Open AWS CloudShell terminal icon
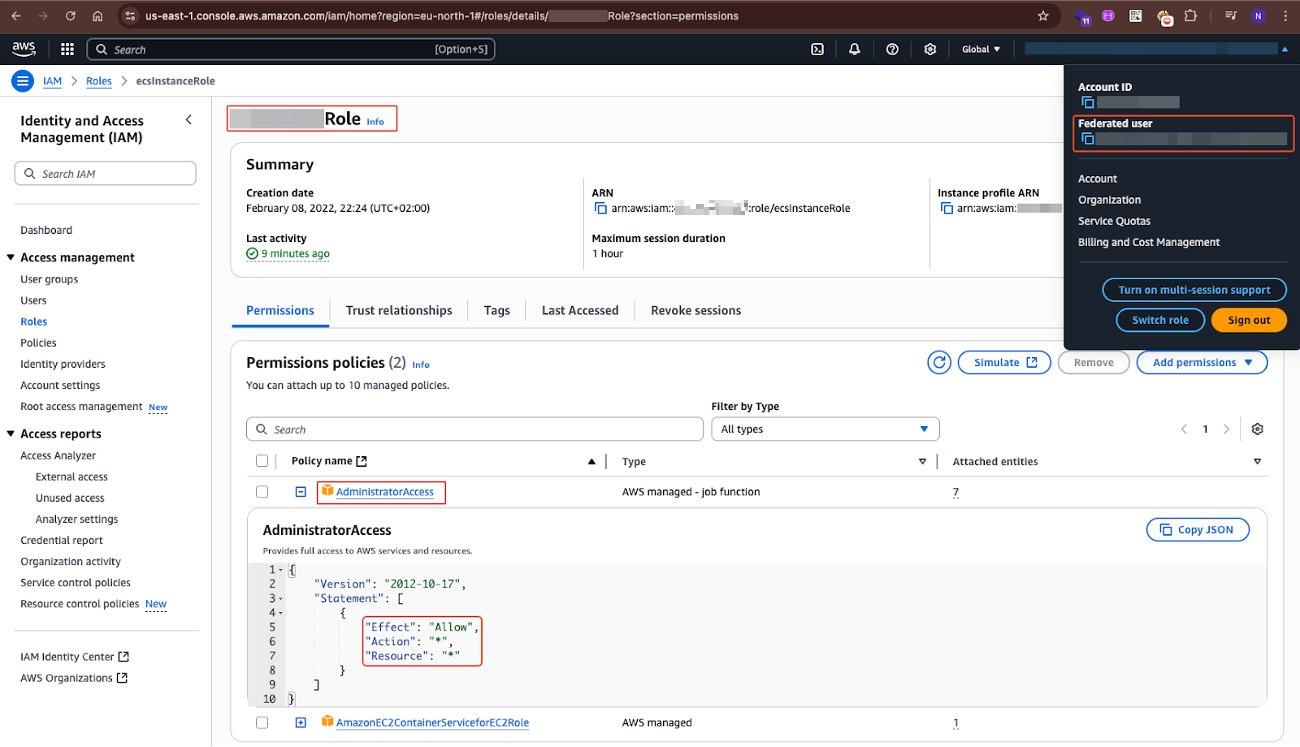1300x747 pixels. 817,49
